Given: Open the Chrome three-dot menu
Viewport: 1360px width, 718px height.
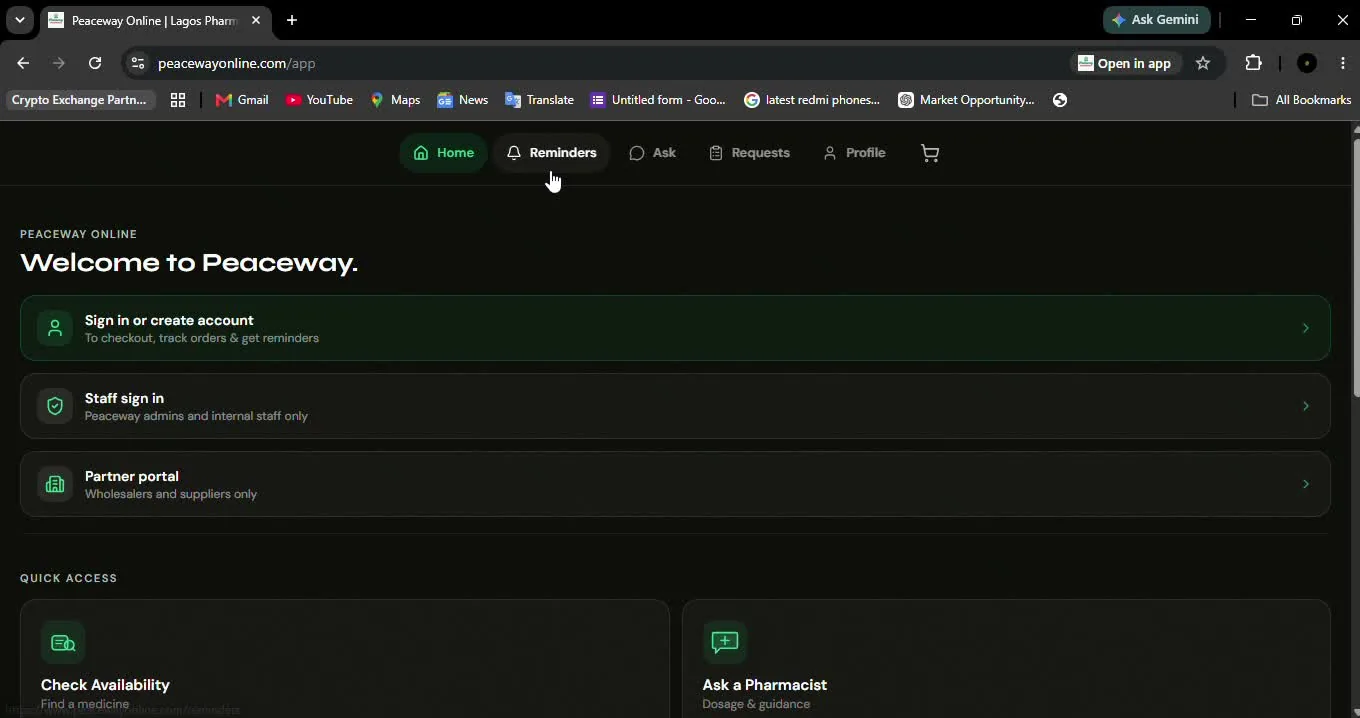Looking at the screenshot, I should point(1343,63).
